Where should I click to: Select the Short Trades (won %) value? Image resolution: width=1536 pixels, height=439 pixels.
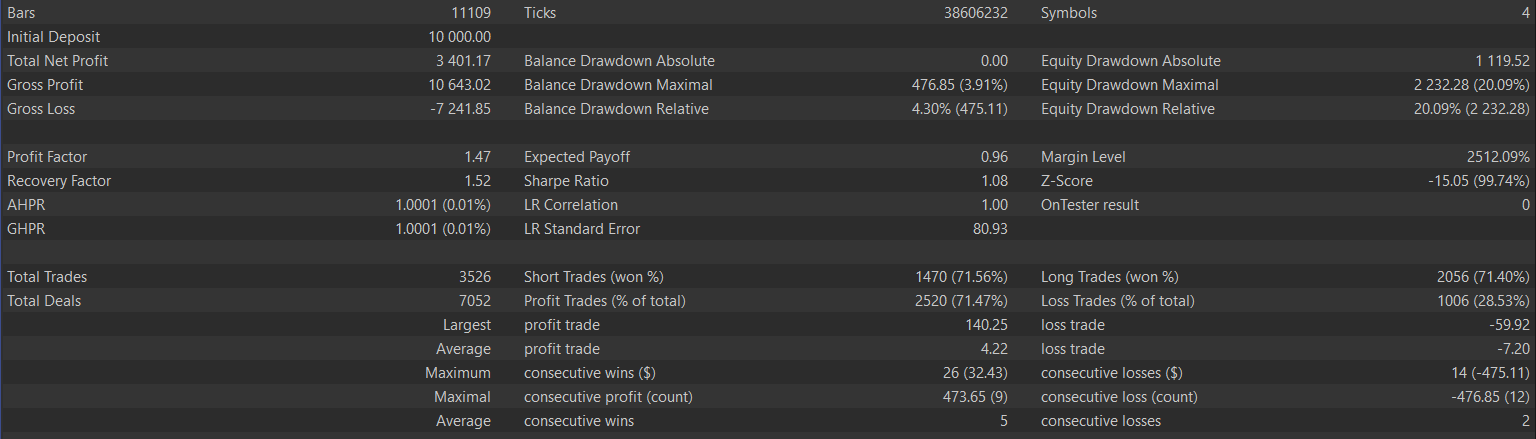click(x=961, y=277)
